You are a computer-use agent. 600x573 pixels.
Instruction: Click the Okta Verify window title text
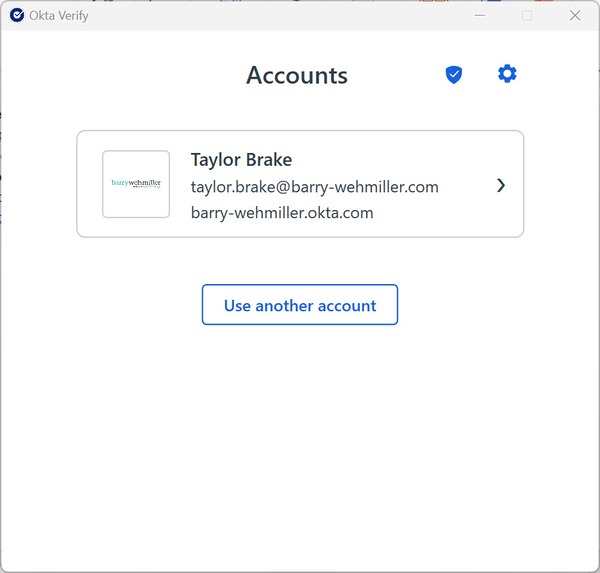pos(59,16)
